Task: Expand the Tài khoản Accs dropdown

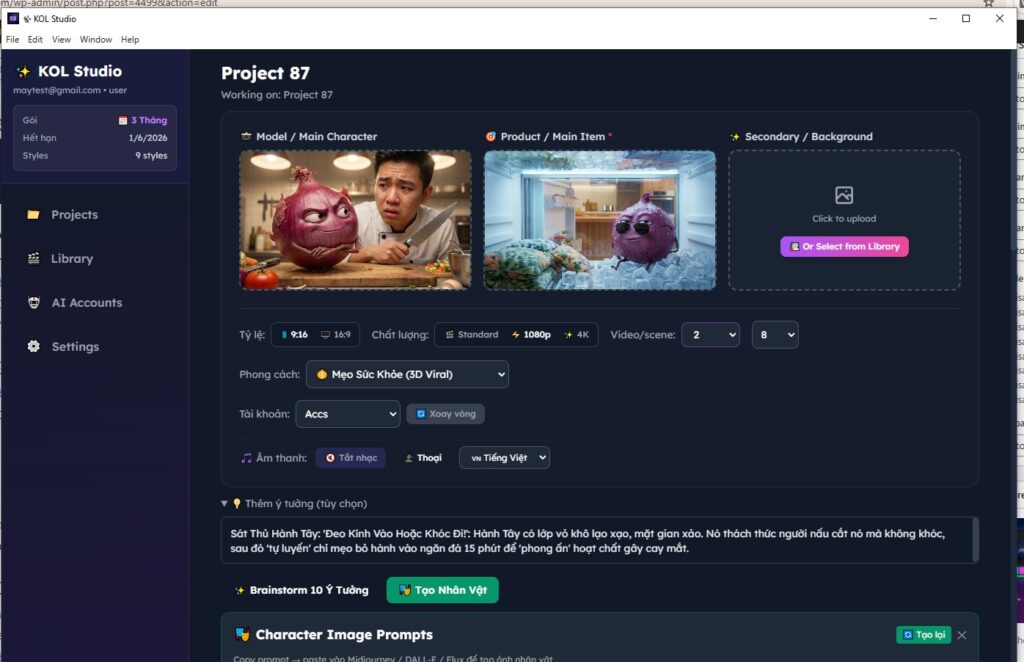Action: 348,414
